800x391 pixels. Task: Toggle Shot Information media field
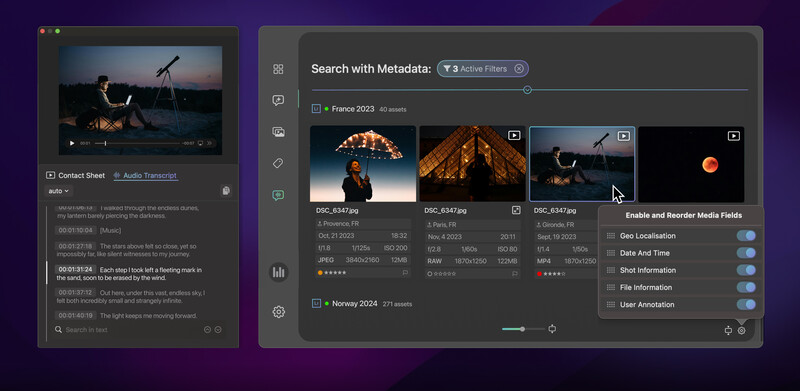click(746, 270)
